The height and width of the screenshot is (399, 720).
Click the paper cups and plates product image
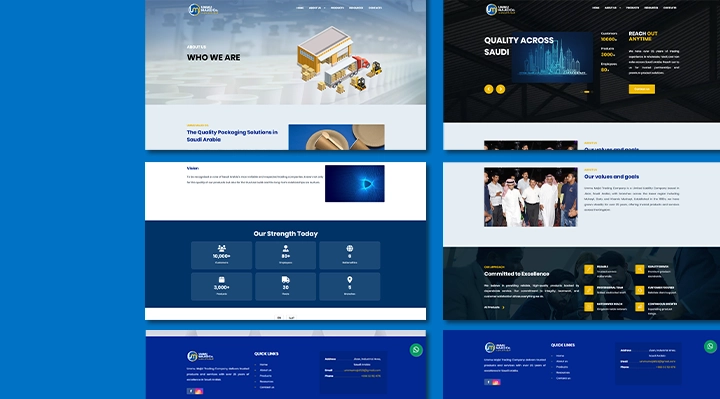point(337,137)
